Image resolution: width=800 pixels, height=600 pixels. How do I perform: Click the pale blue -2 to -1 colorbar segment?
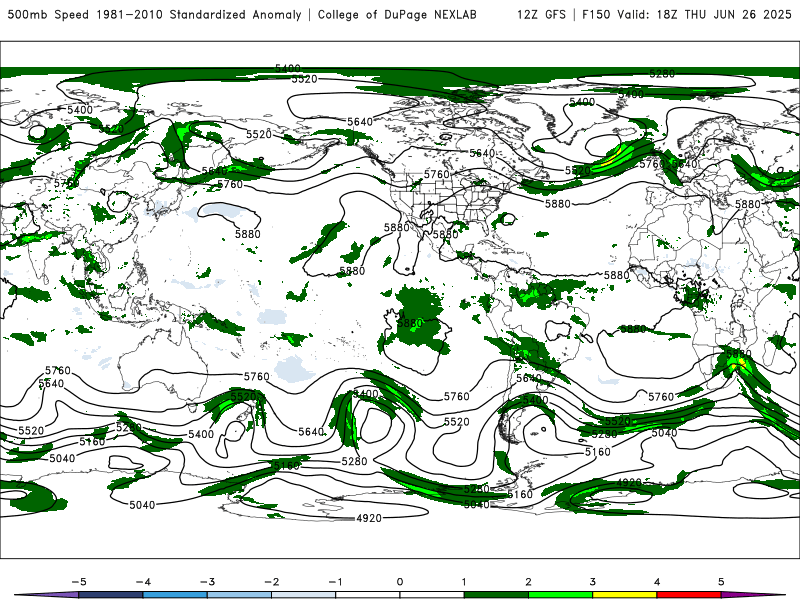pos(304,595)
